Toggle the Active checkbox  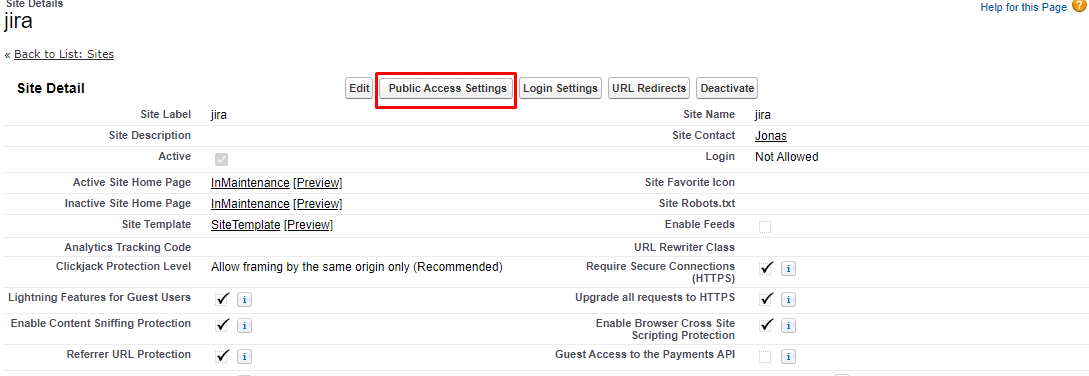[x=222, y=159]
